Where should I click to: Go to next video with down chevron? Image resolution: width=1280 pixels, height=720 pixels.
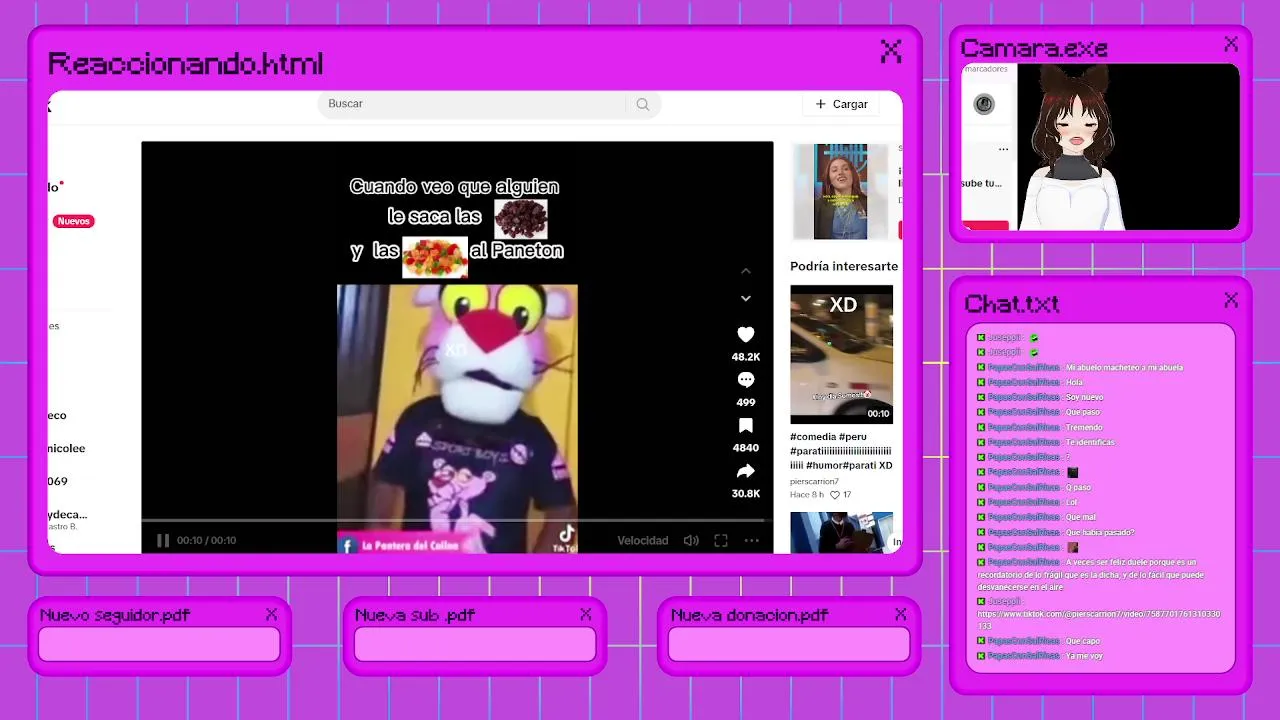[745, 298]
